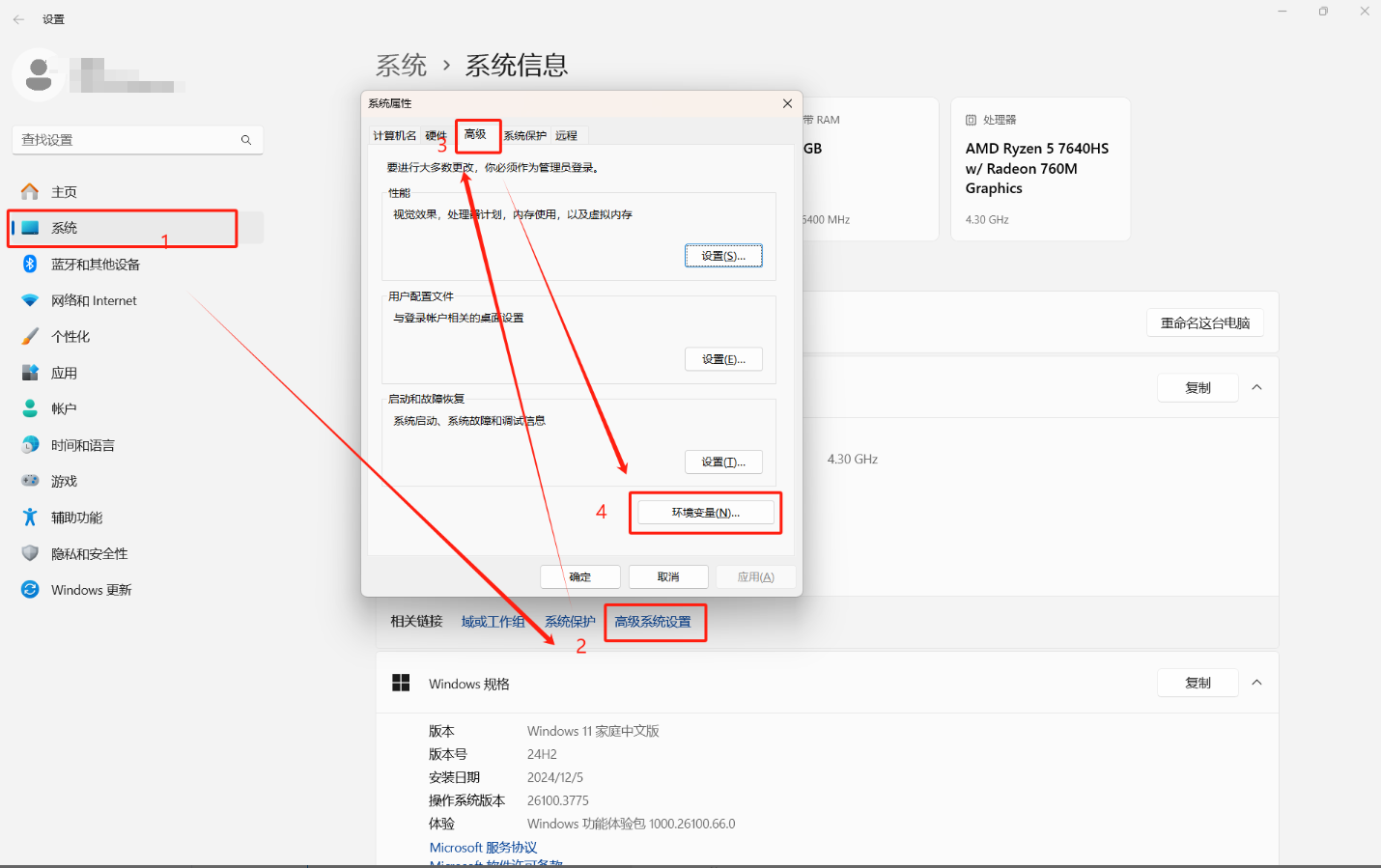The height and width of the screenshot is (868, 1381).
Task: Switch to the 系统保护 tab
Action: coord(524,136)
